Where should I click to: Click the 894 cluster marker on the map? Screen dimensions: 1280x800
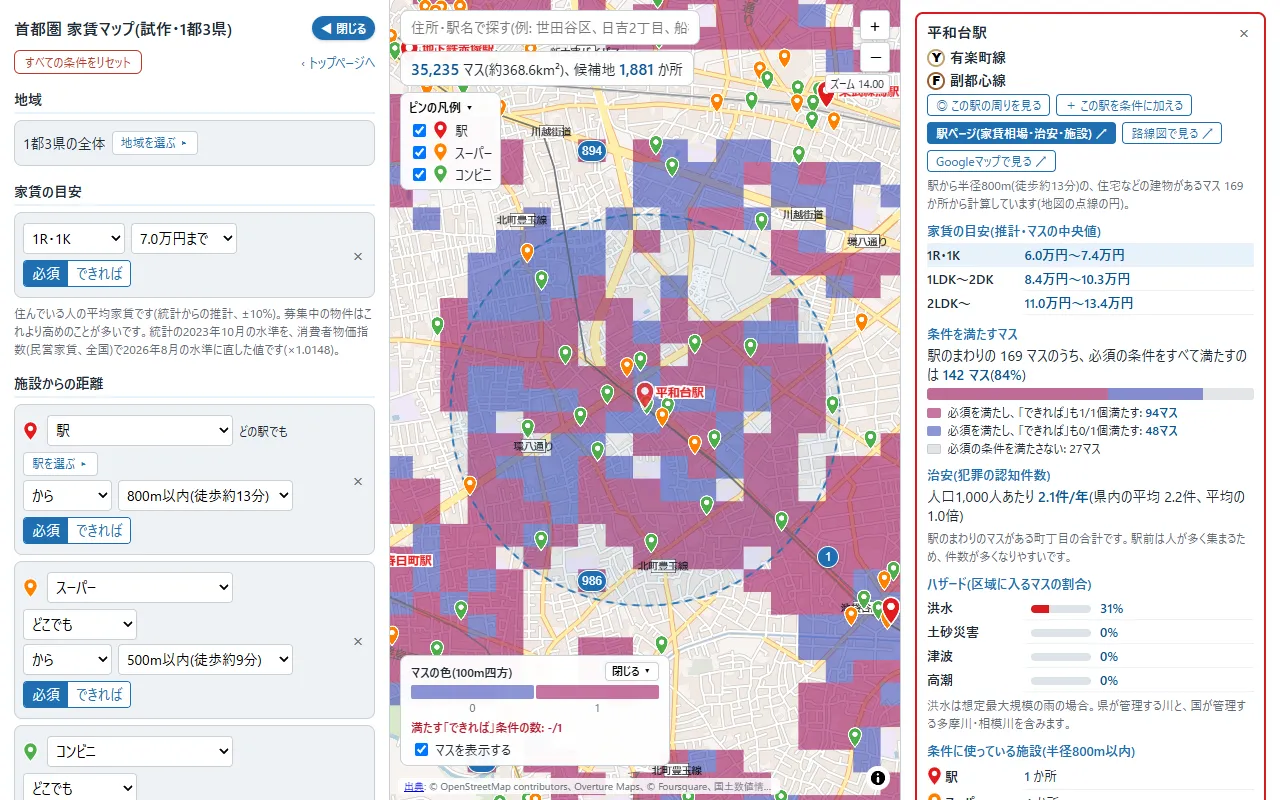point(591,151)
